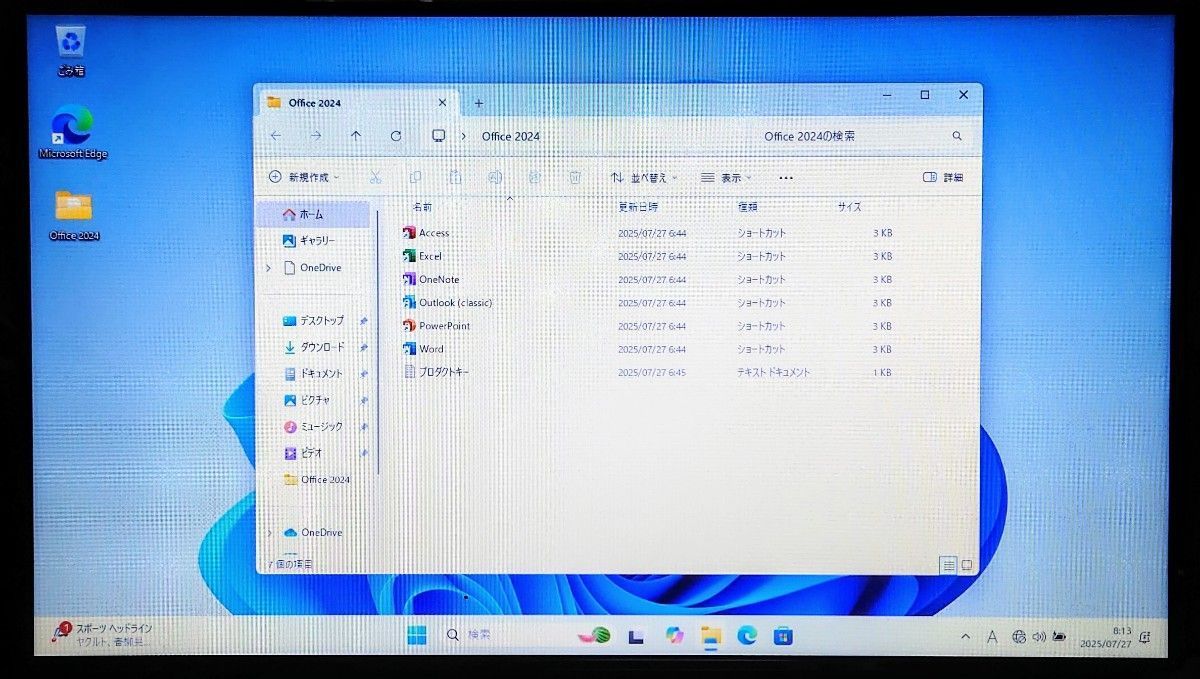
Task: Click the Copy icon in the Explorer toolbar
Action: (x=415, y=177)
